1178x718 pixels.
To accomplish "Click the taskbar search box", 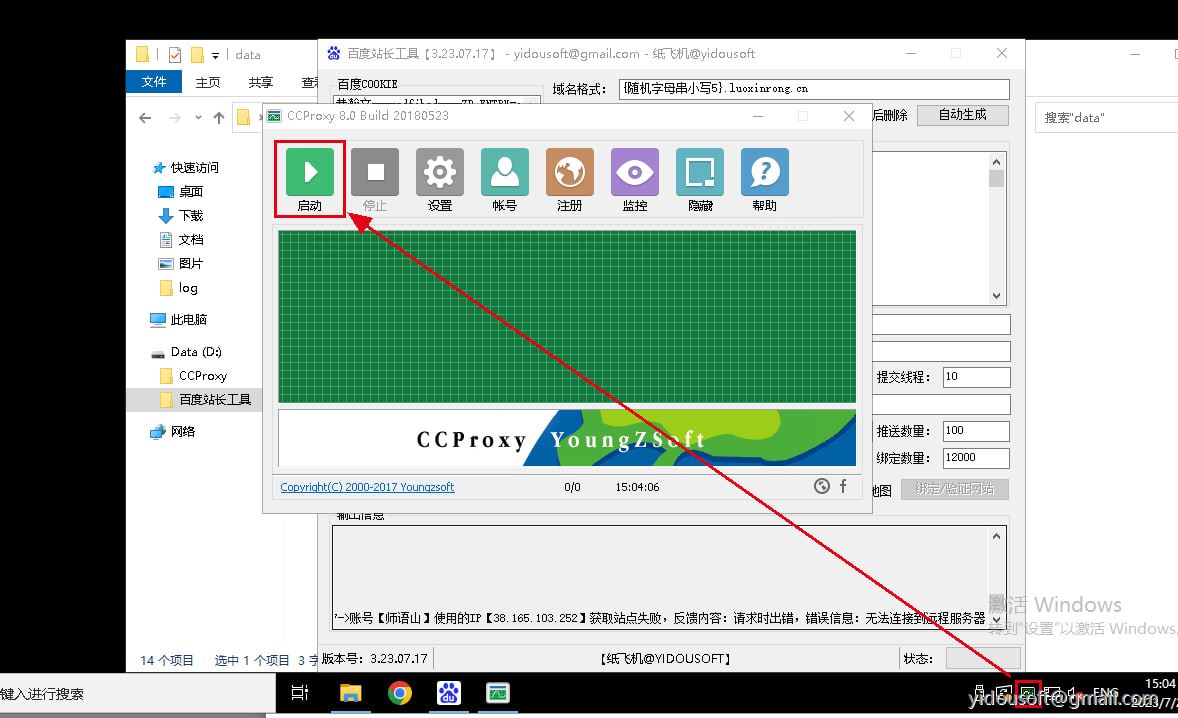I will (137, 693).
